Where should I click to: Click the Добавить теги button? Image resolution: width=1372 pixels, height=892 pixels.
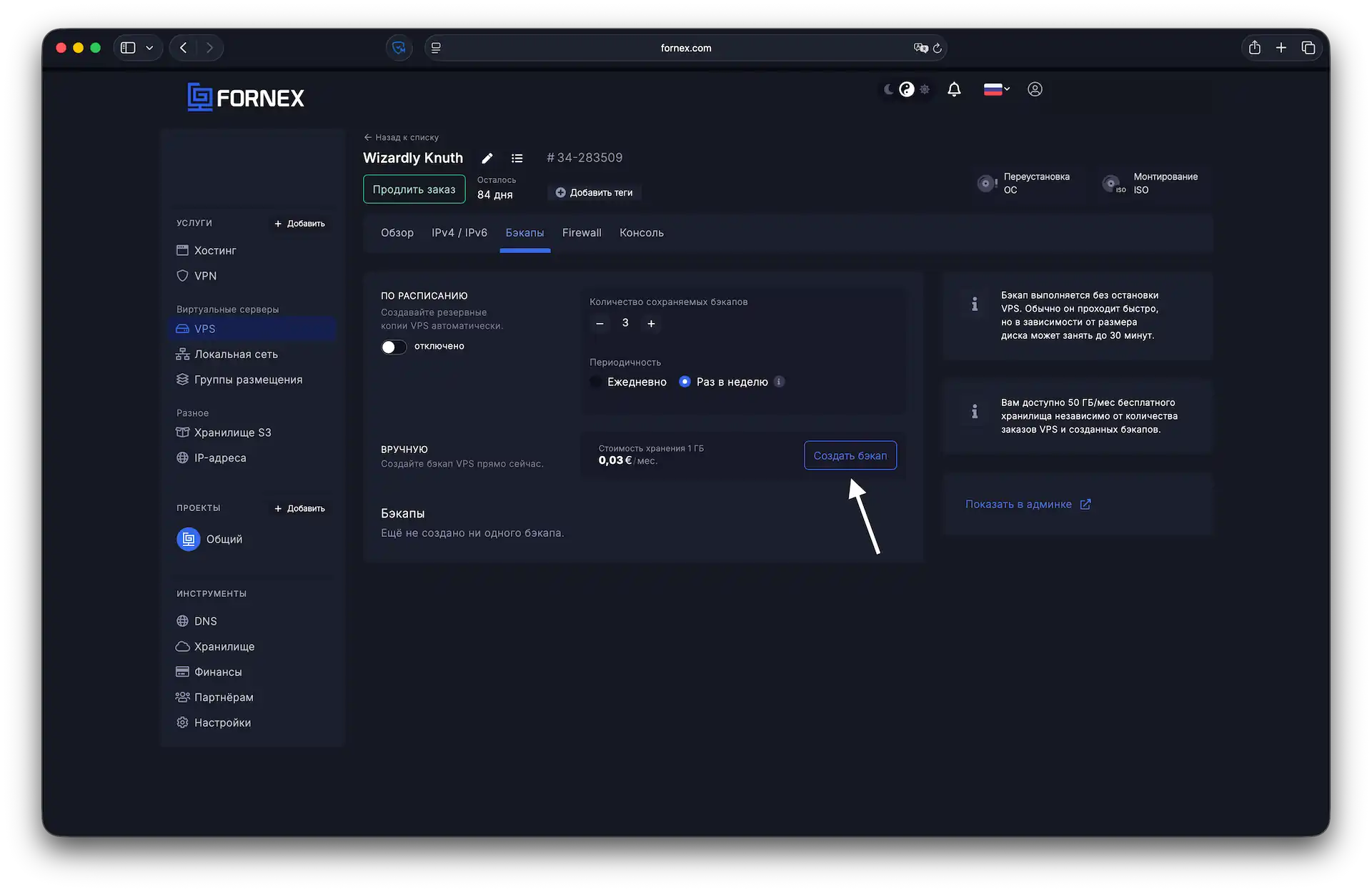pyautogui.click(x=594, y=192)
